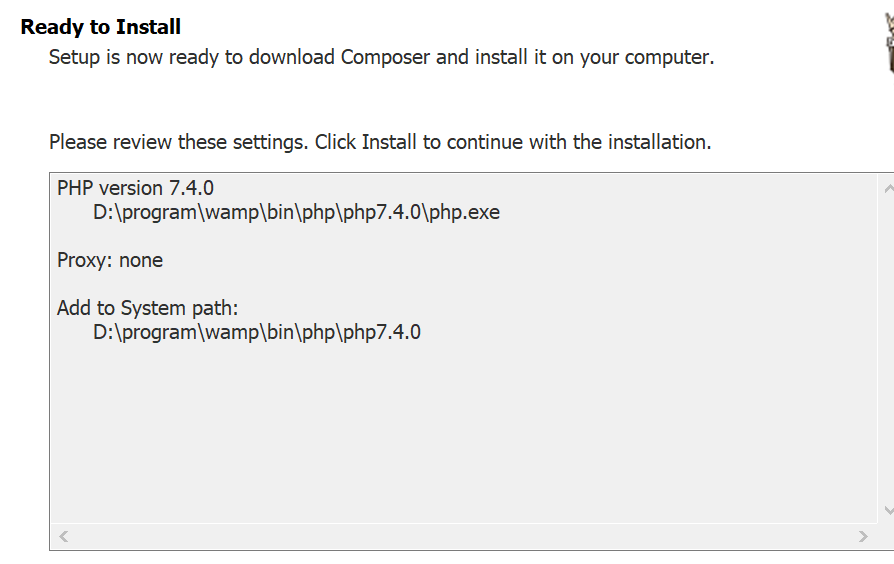The height and width of the screenshot is (564, 894).
Task: Click the Composer installer logo icon
Action: point(888,45)
